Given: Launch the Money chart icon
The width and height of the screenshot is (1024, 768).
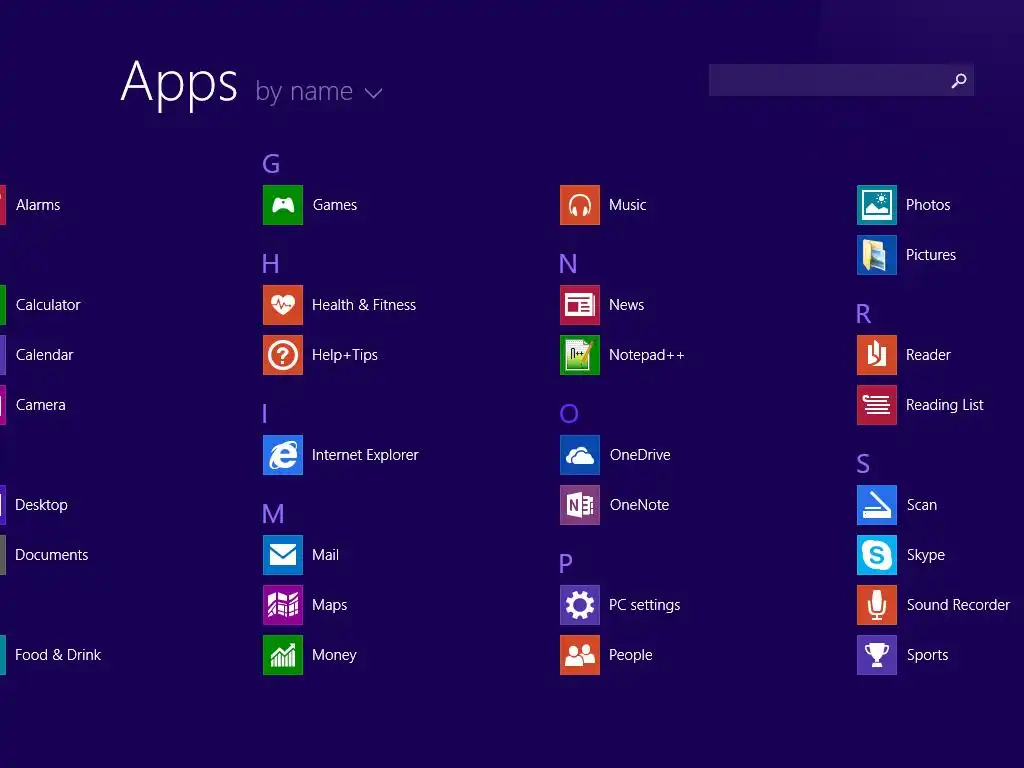Looking at the screenshot, I should coord(283,655).
